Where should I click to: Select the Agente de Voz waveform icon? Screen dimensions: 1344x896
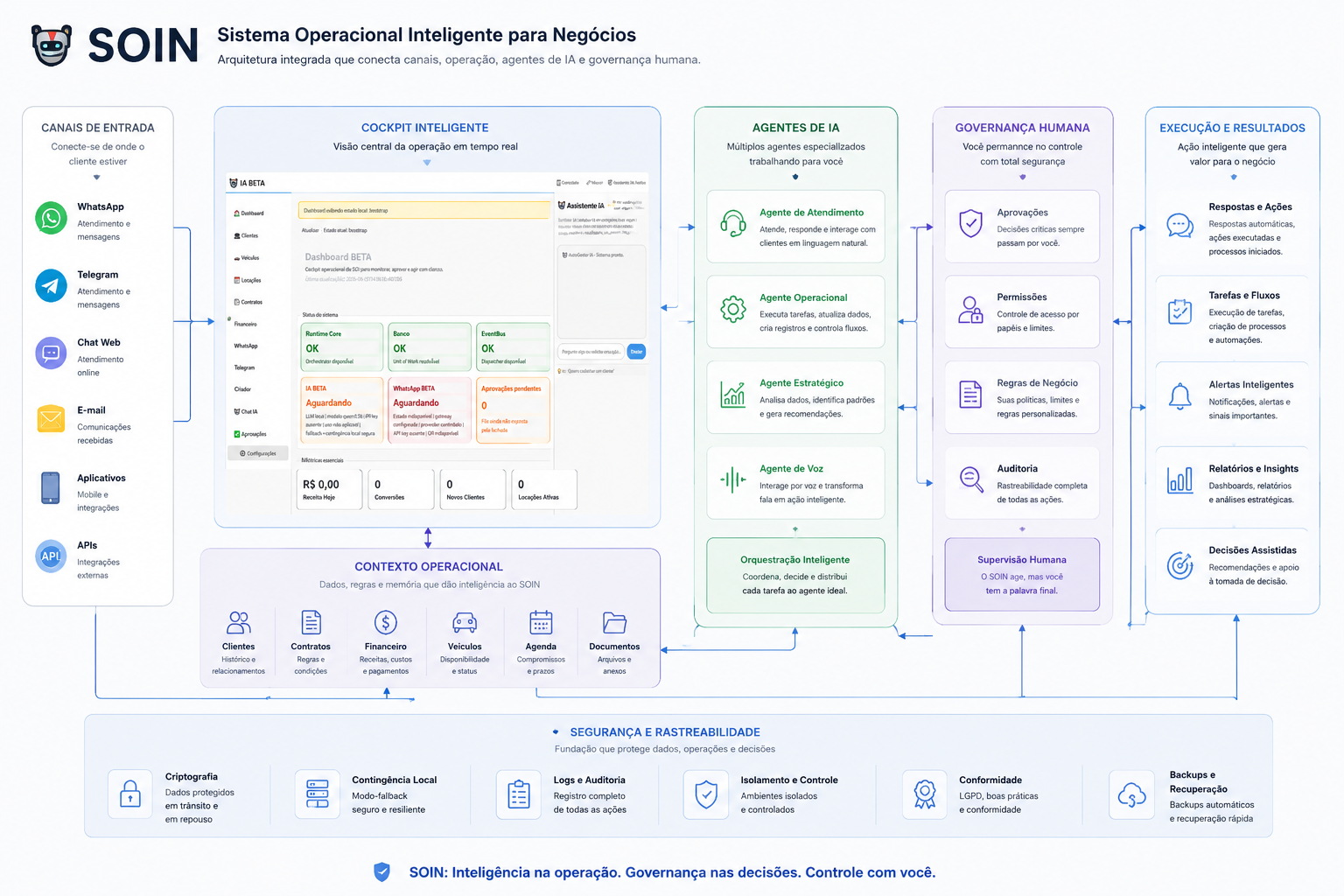coord(733,479)
